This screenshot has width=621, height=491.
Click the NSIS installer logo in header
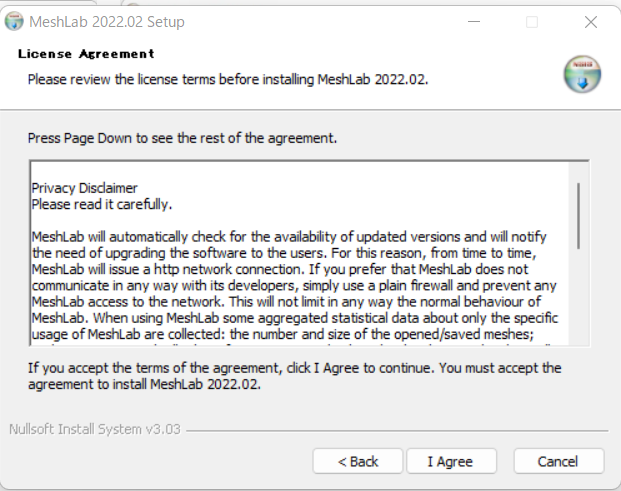point(582,74)
